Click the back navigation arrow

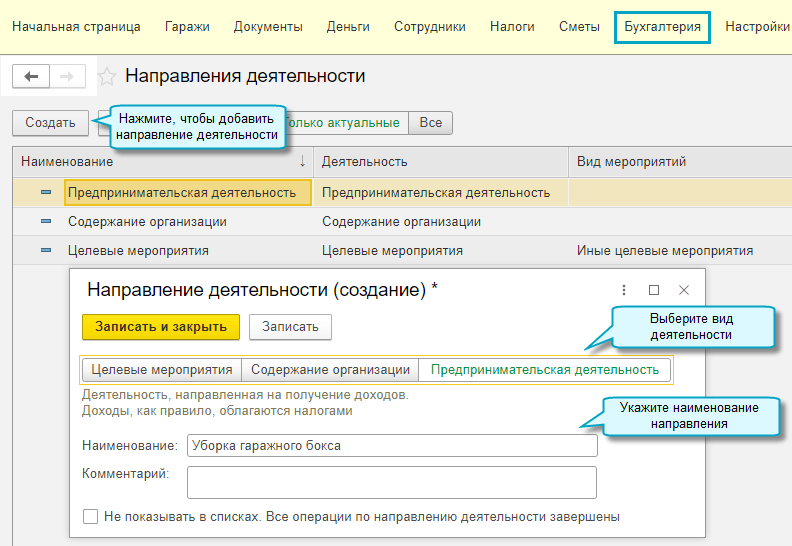click(30, 76)
